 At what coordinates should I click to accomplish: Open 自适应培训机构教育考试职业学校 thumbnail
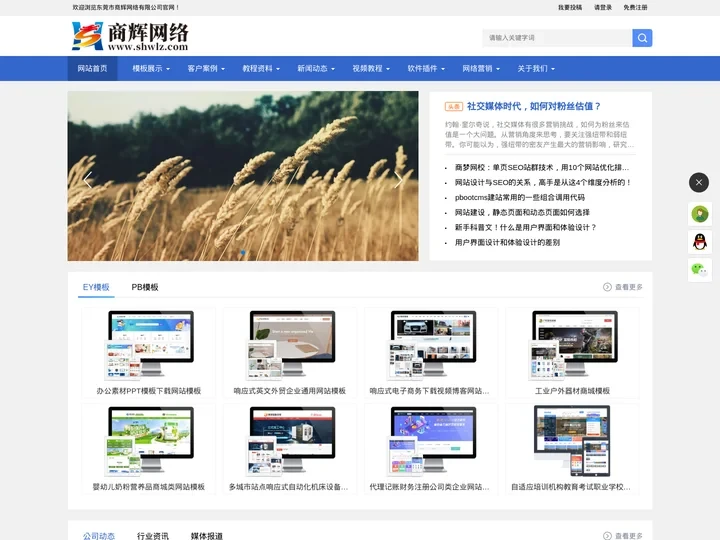[572, 441]
